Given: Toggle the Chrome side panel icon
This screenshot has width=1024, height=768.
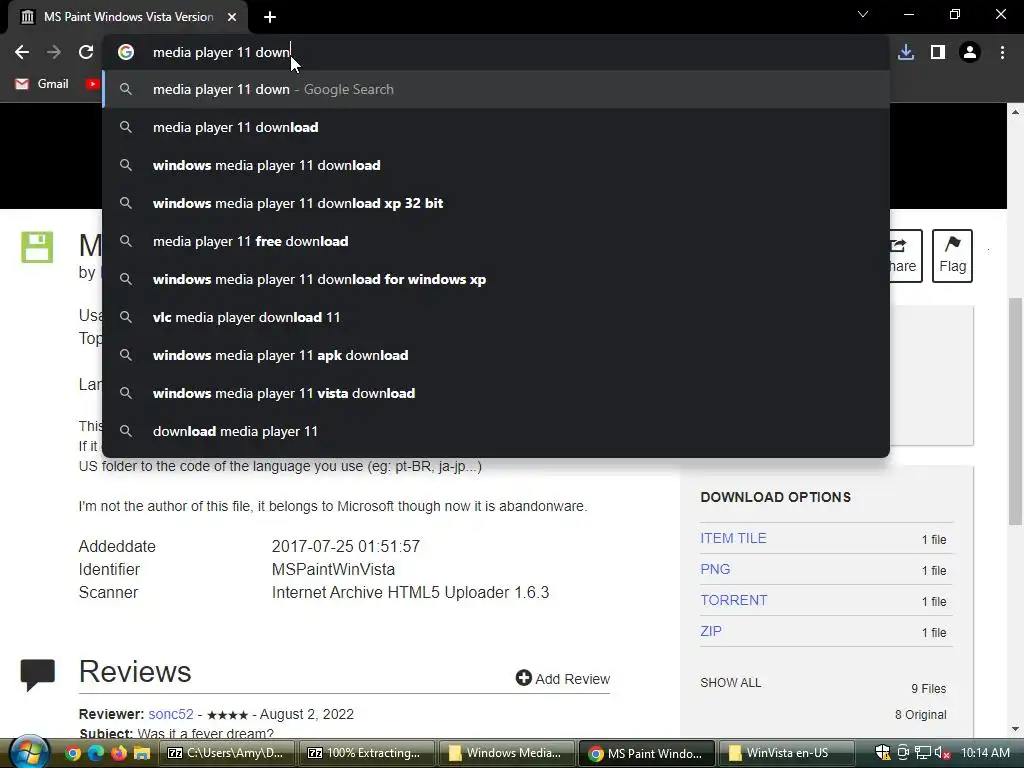Looking at the screenshot, I should pos(938,52).
